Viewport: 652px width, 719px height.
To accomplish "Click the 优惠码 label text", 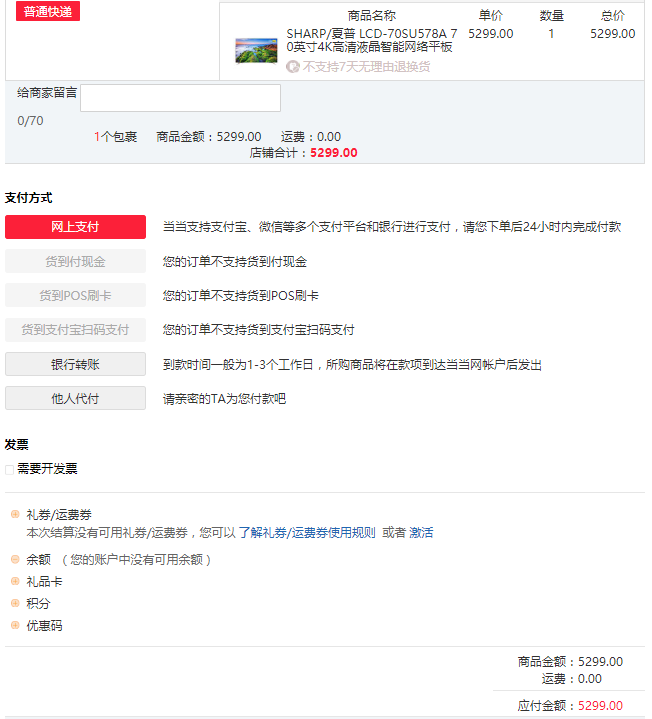I will click(x=44, y=625).
